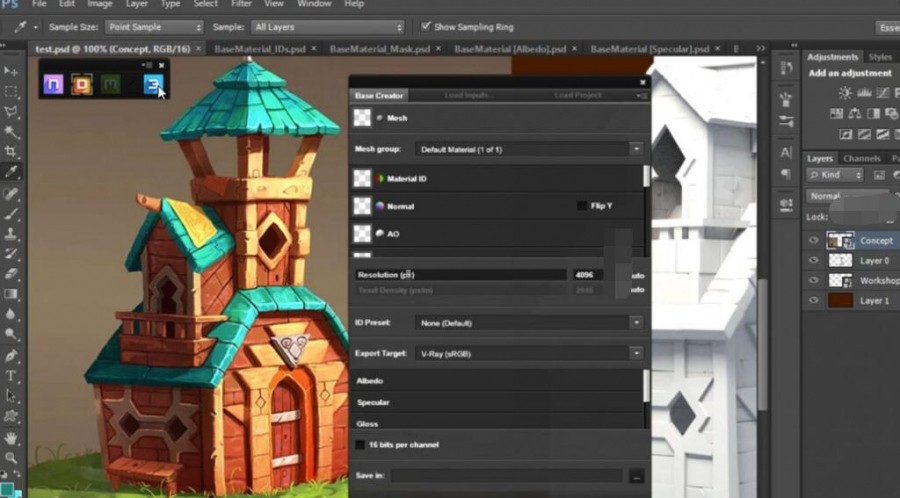Enable the Flip Y checkbox
900x498 pixels.
(x=581, y=206)
